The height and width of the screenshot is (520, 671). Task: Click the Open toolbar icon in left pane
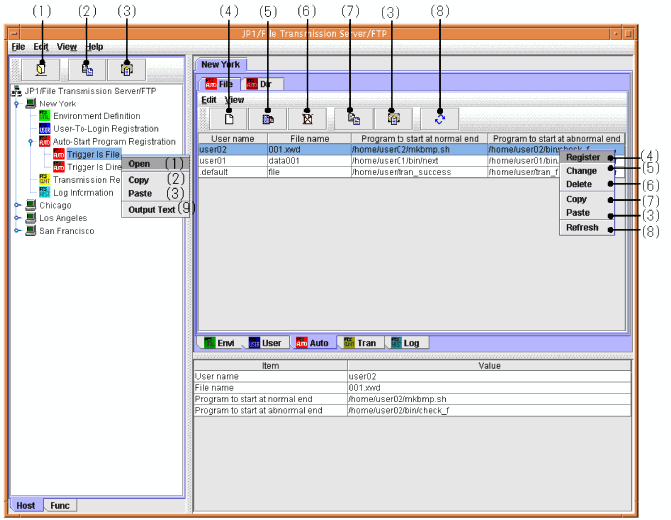point(41,70)
